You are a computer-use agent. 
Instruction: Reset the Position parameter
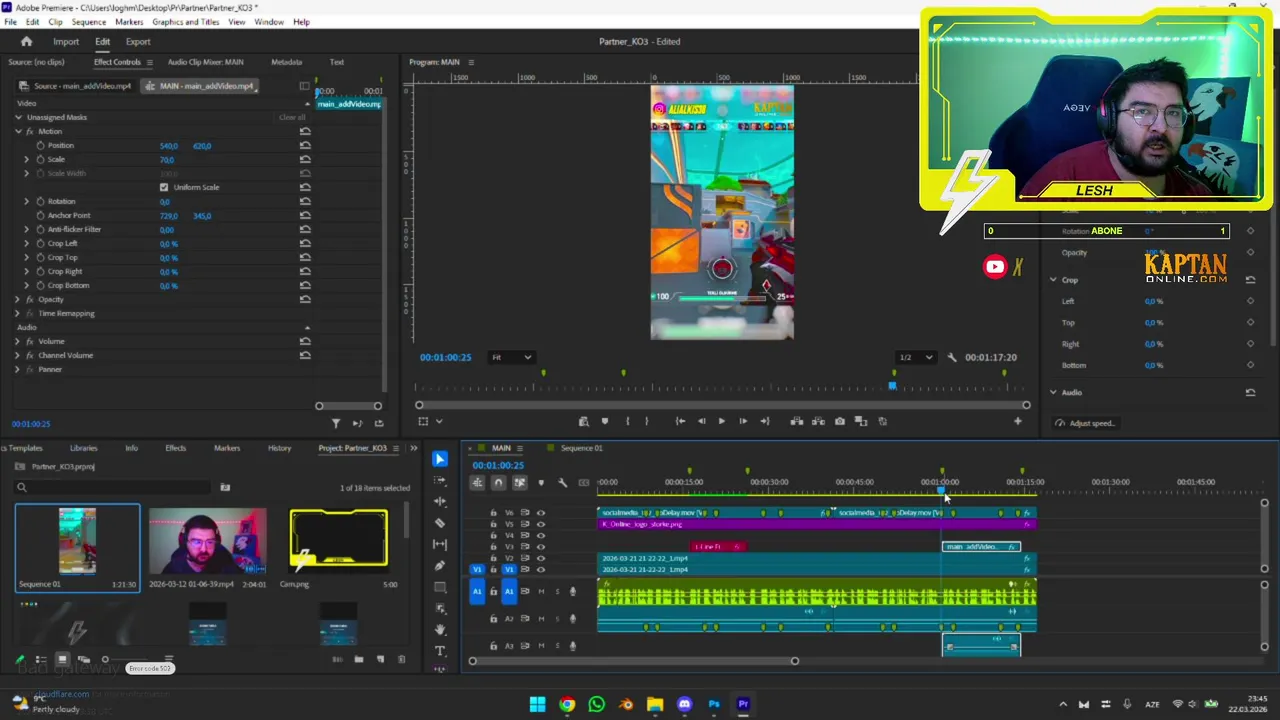[305, 145]
